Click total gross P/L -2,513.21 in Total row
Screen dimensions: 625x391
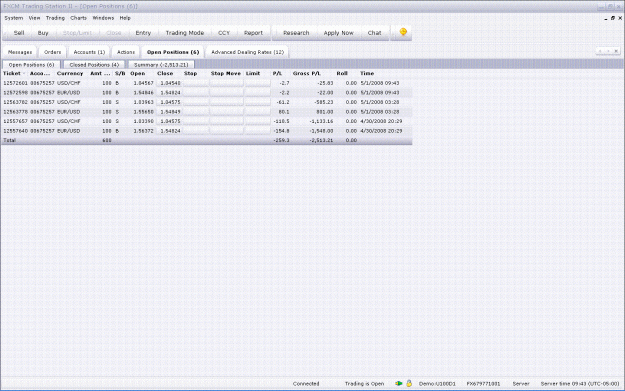[x=322, y=140]
